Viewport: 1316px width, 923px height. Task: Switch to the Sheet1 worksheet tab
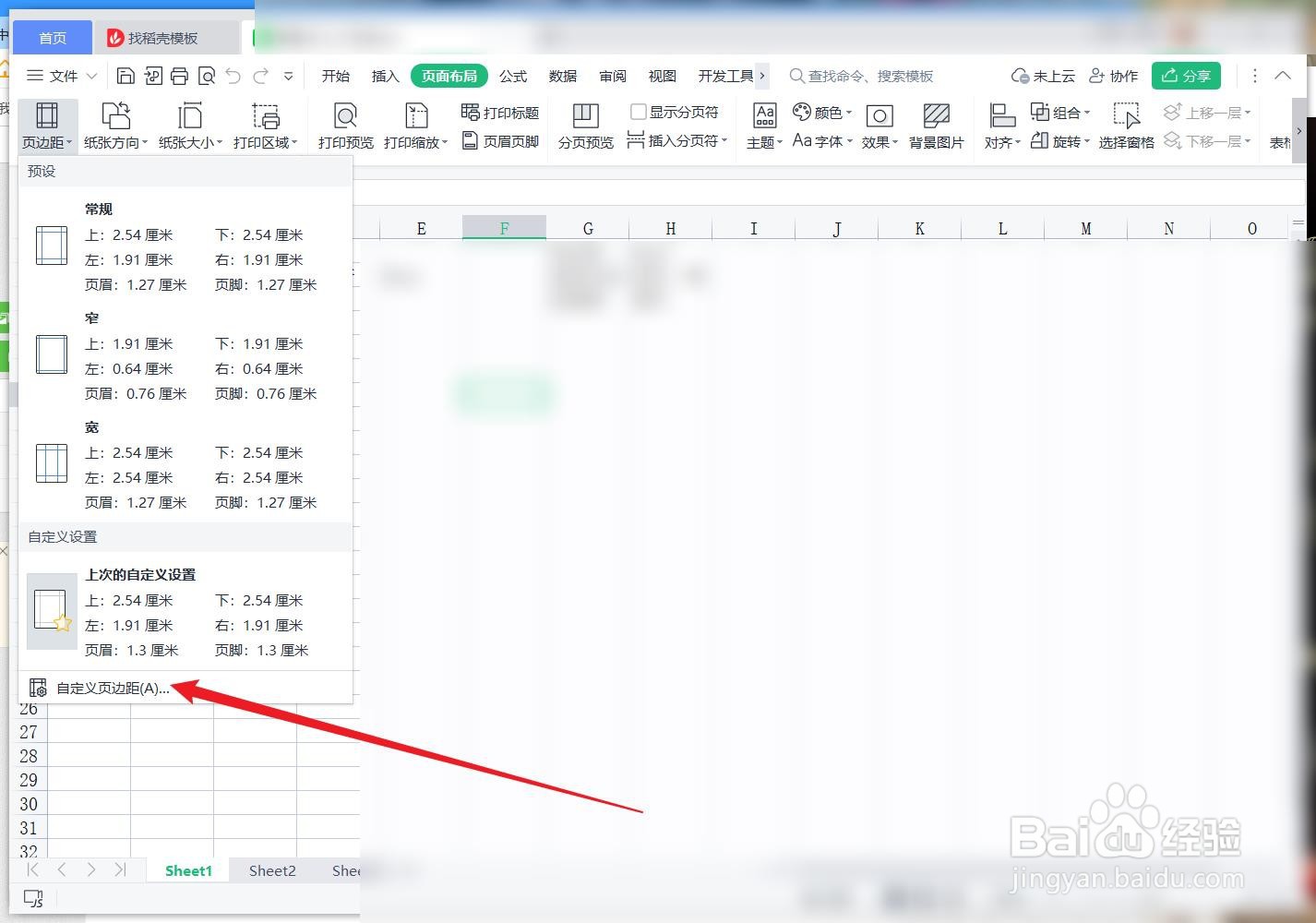tap(188, 870)
